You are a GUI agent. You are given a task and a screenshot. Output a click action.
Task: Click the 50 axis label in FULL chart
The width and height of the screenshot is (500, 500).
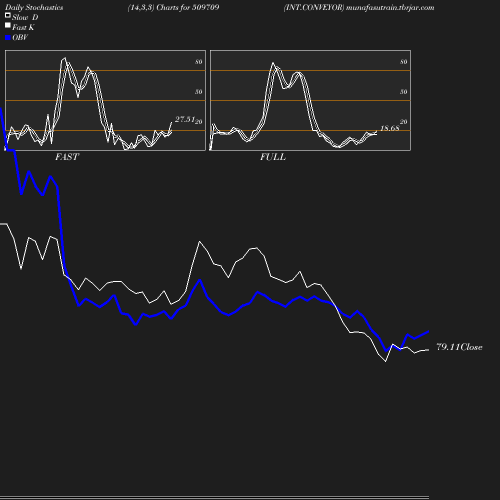click(x=404, y=92)
